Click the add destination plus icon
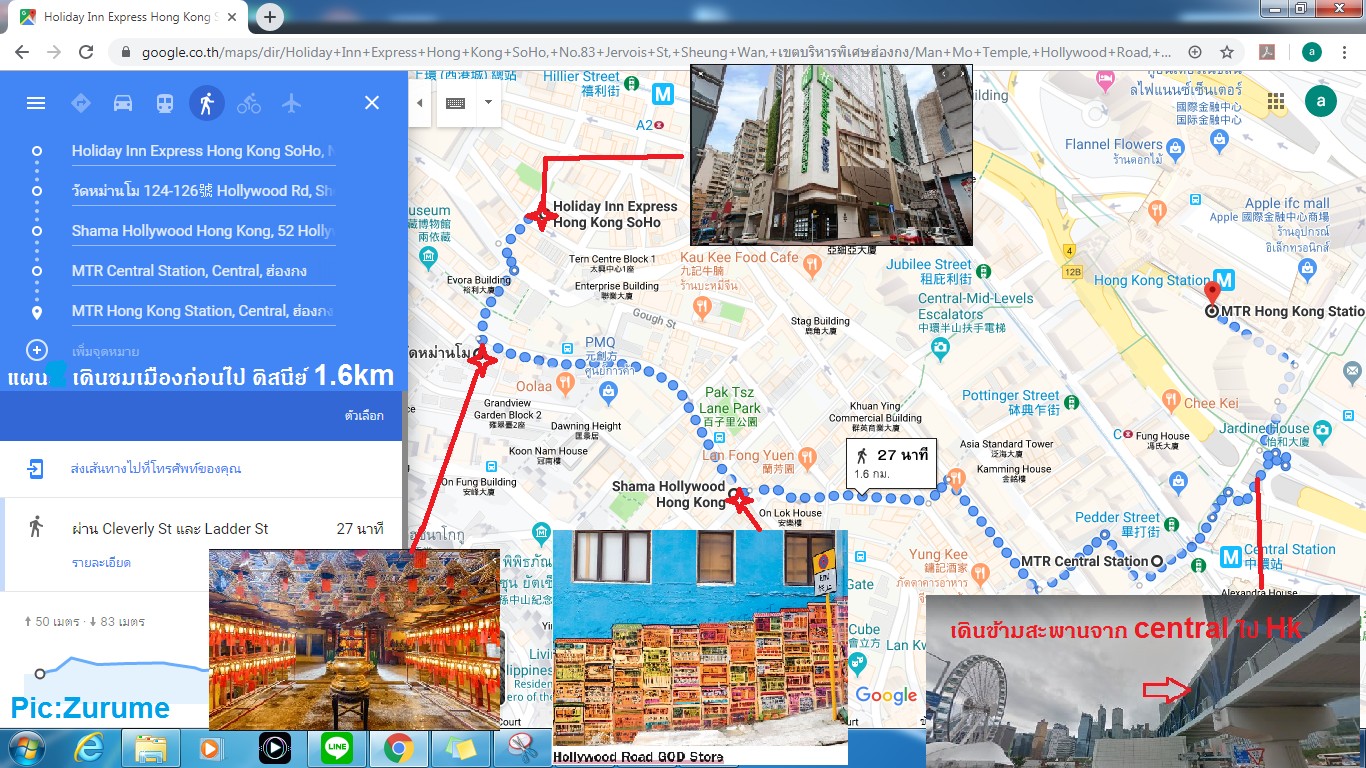The width and height of the screenshot is (1366, 768). 37,350
